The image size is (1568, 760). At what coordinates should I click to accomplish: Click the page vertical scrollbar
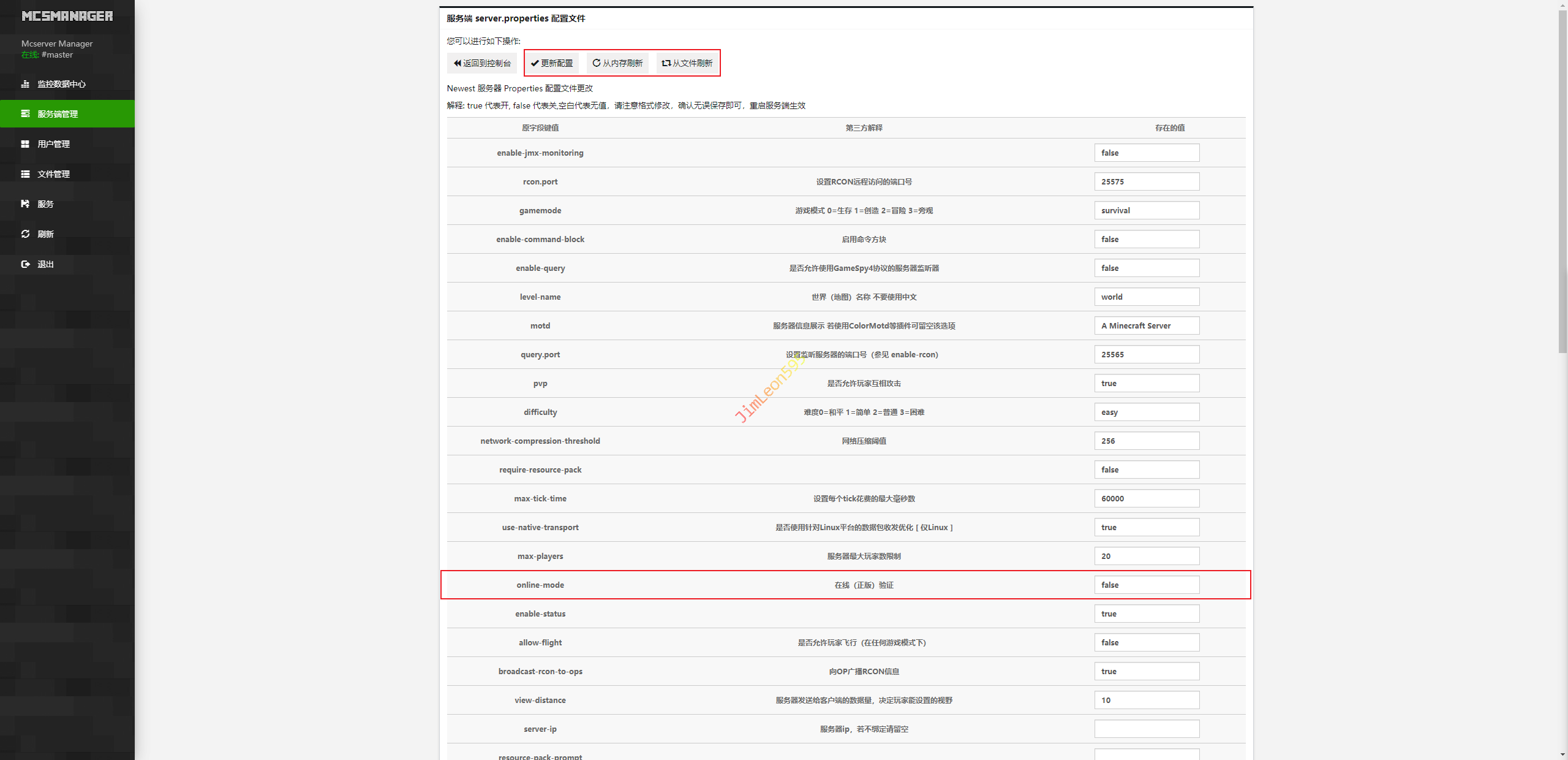click(1562, 184)
